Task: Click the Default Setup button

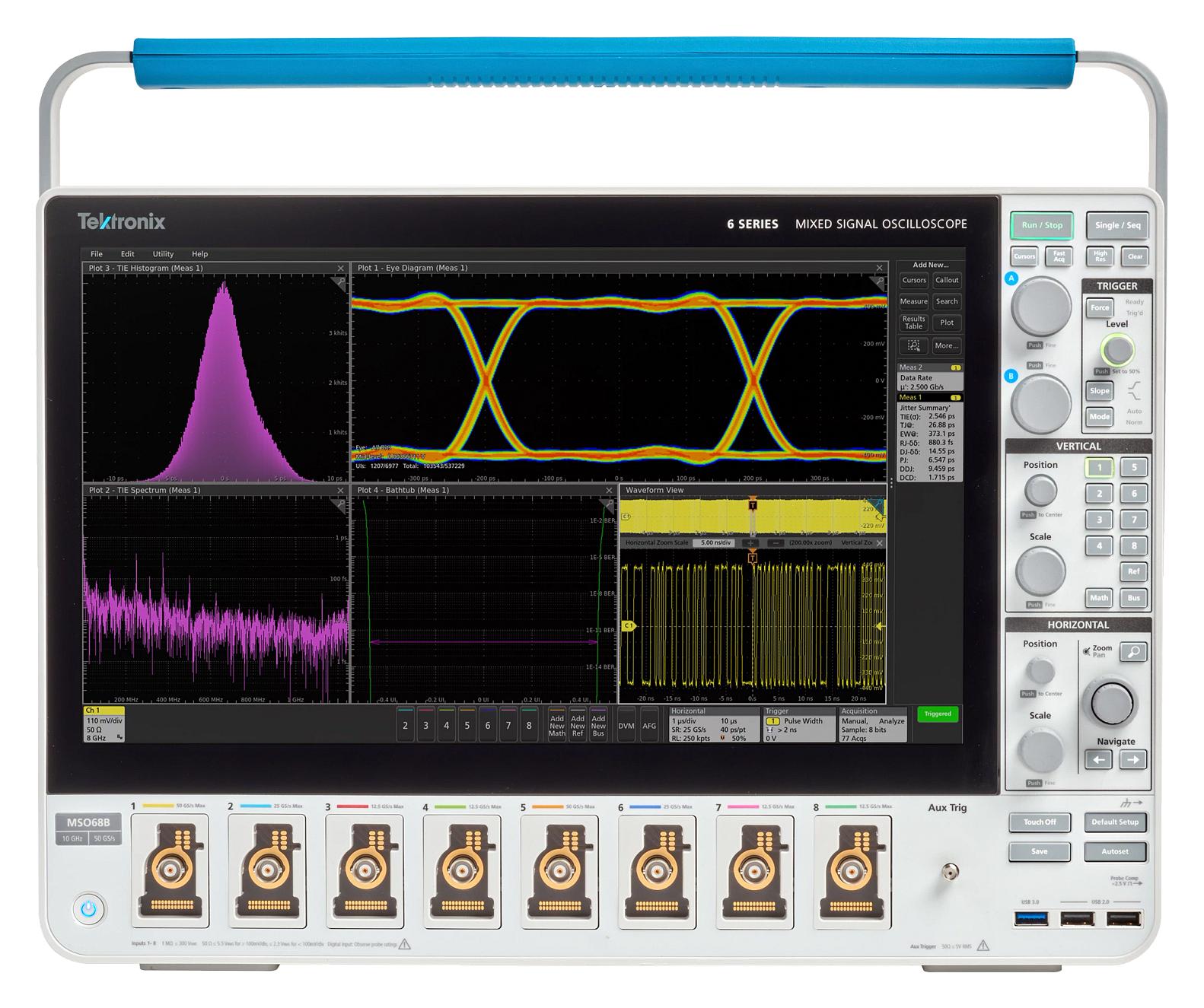Action: click(1115, 822)
